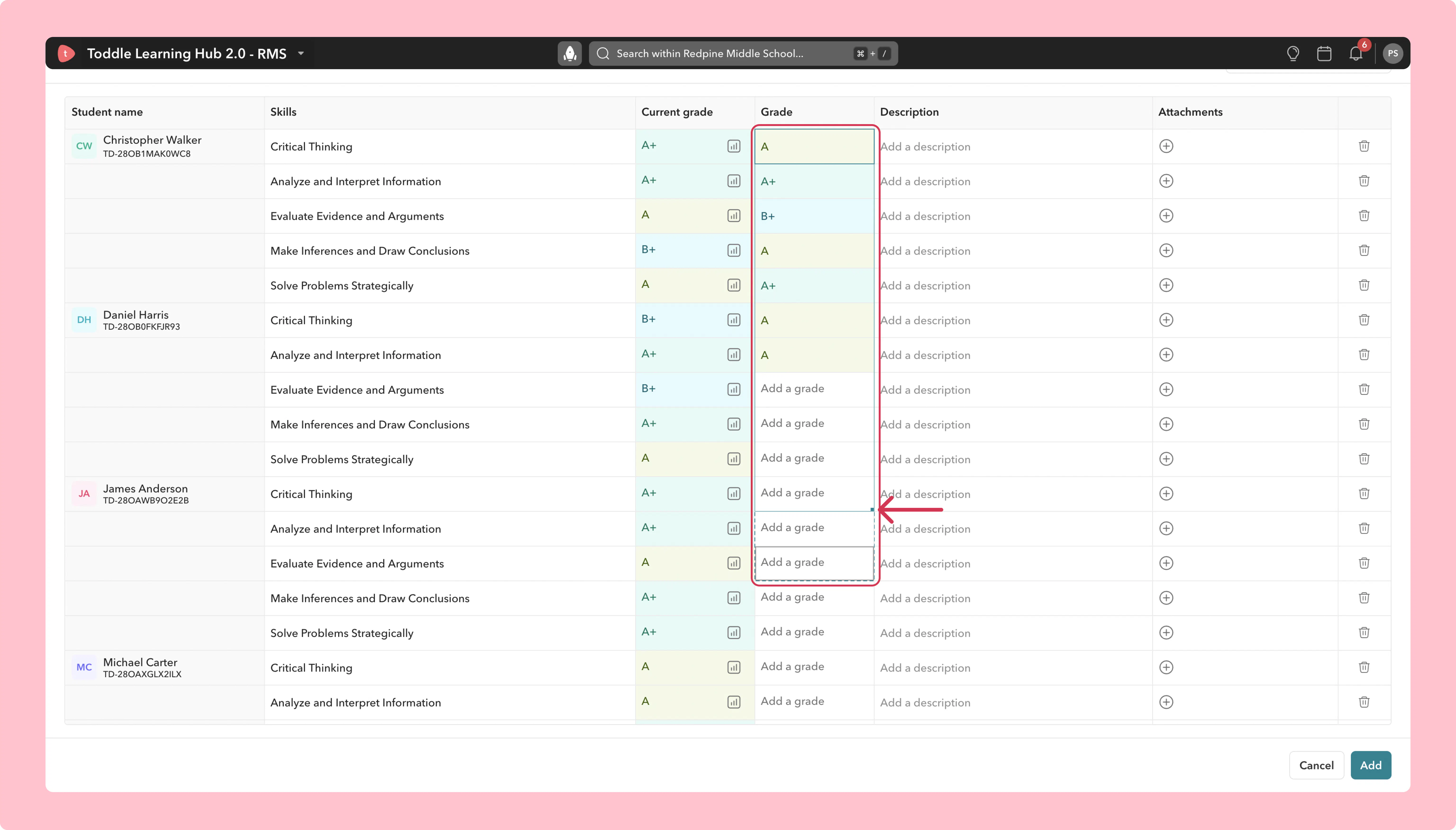Open grade A for Daniel Harris Critical Thinking
Image resolution: width=1456 pixels, height=830 pixels.
point(814,320)
